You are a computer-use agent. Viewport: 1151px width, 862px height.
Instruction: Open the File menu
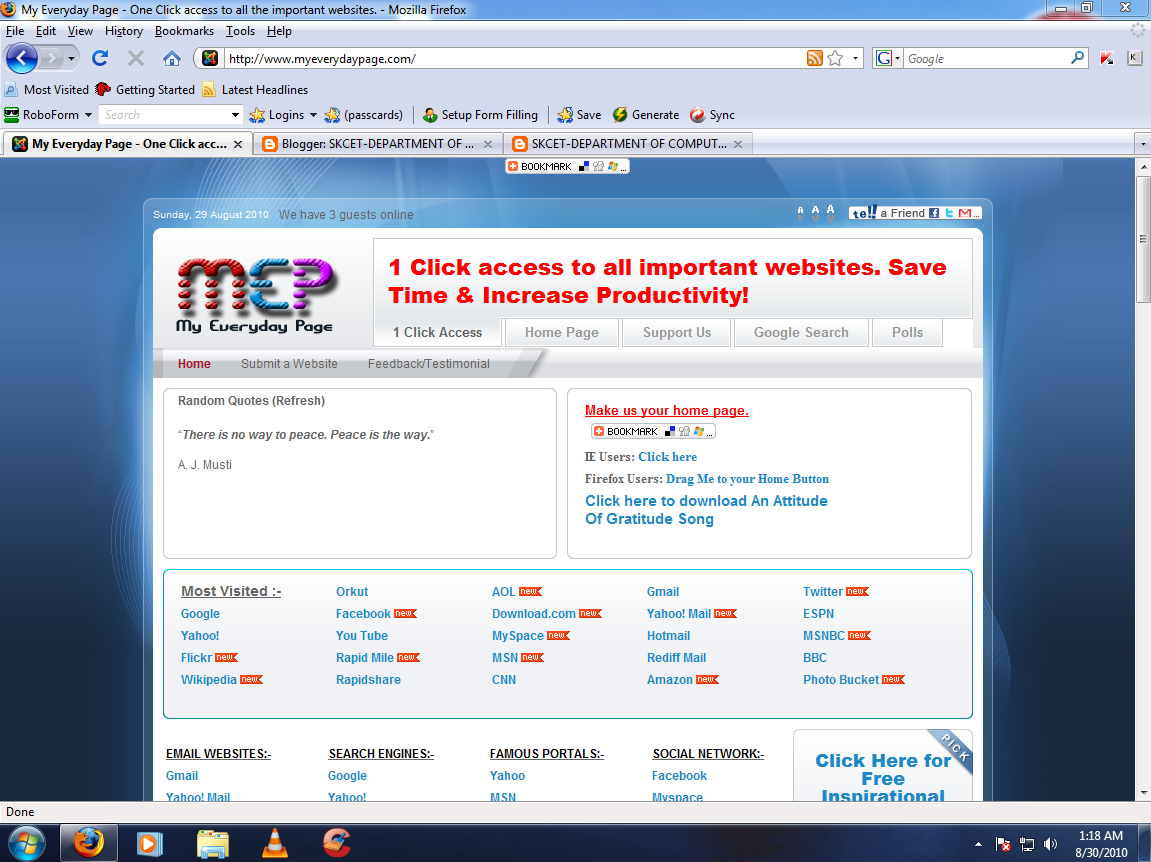coord(15,31)
